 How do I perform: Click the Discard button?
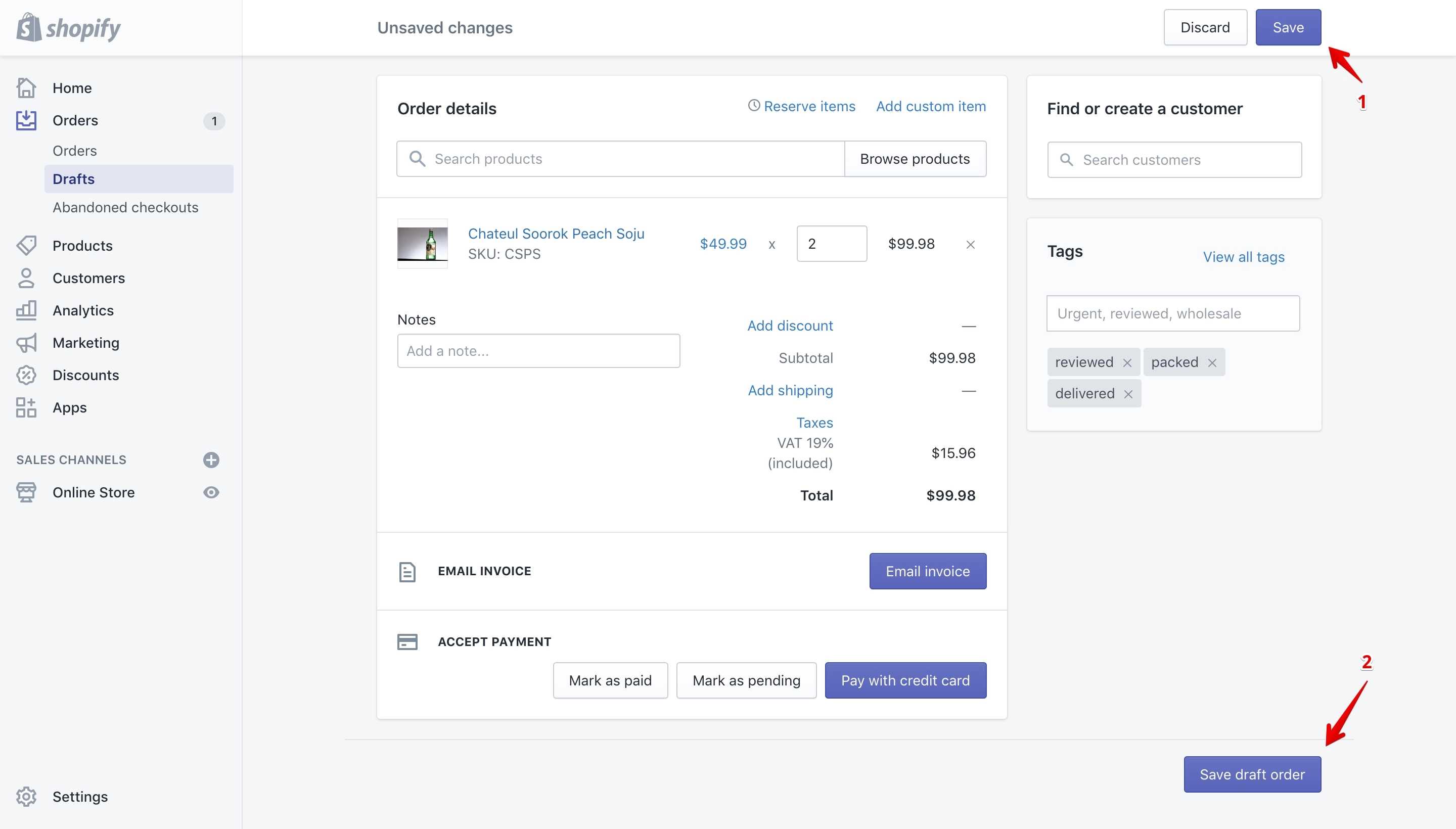pyautogui.click(x=1205, y=27)
